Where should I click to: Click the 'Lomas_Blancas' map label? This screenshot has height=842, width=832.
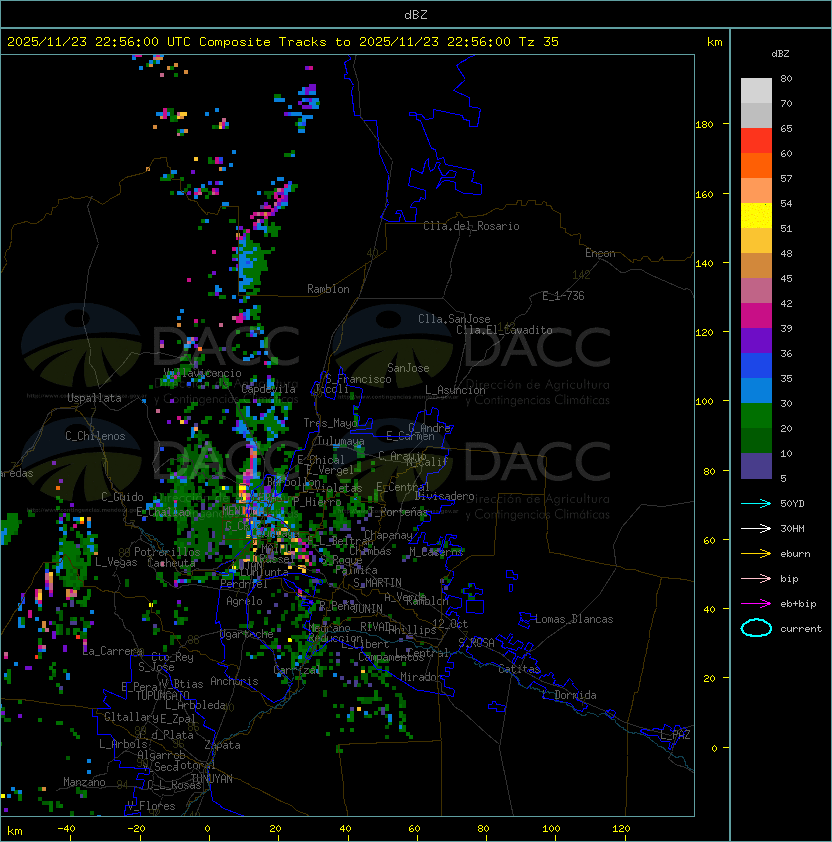574,619
